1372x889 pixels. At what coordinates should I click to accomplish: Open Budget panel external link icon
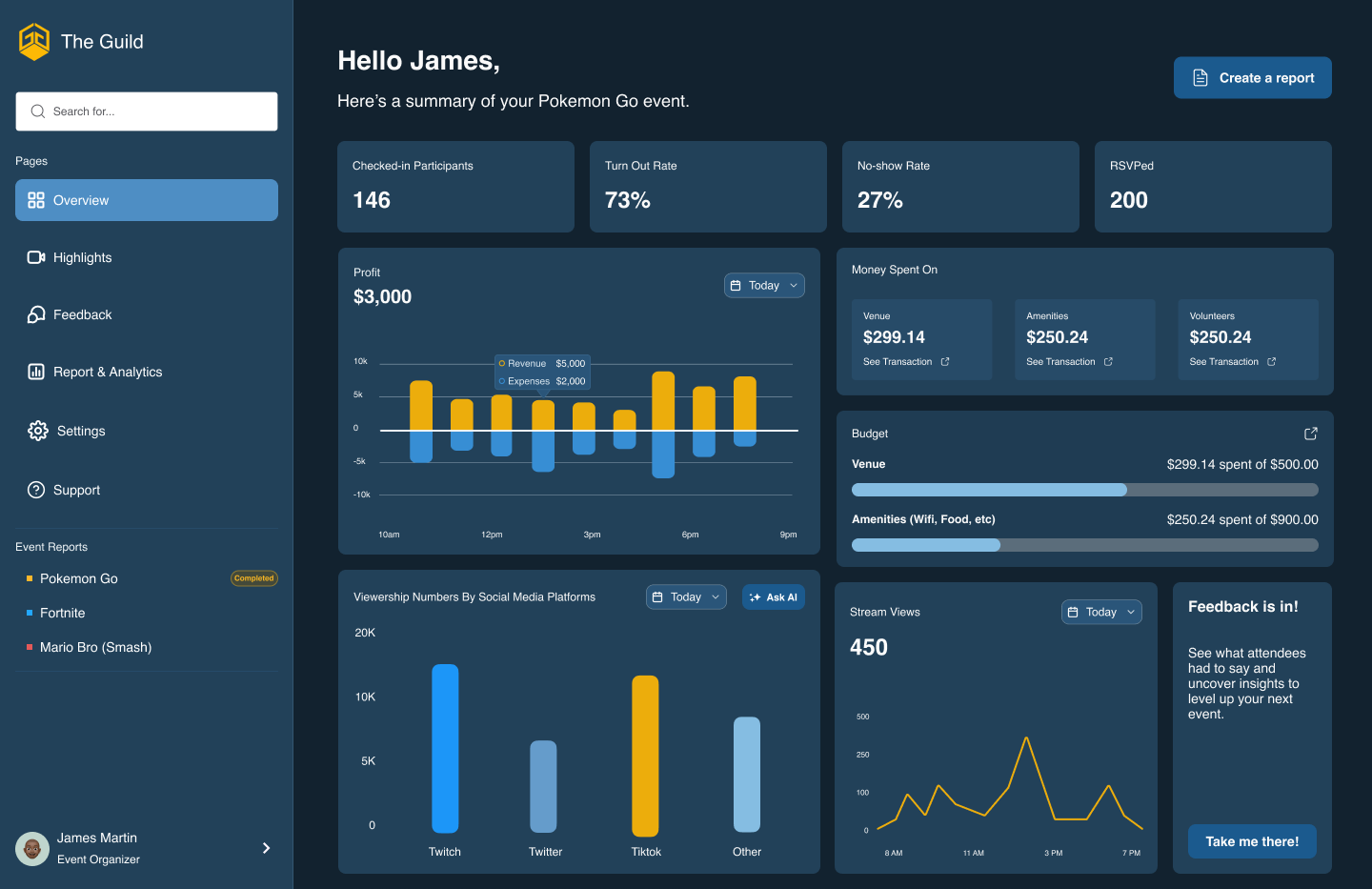click(x=1311, y=434)
